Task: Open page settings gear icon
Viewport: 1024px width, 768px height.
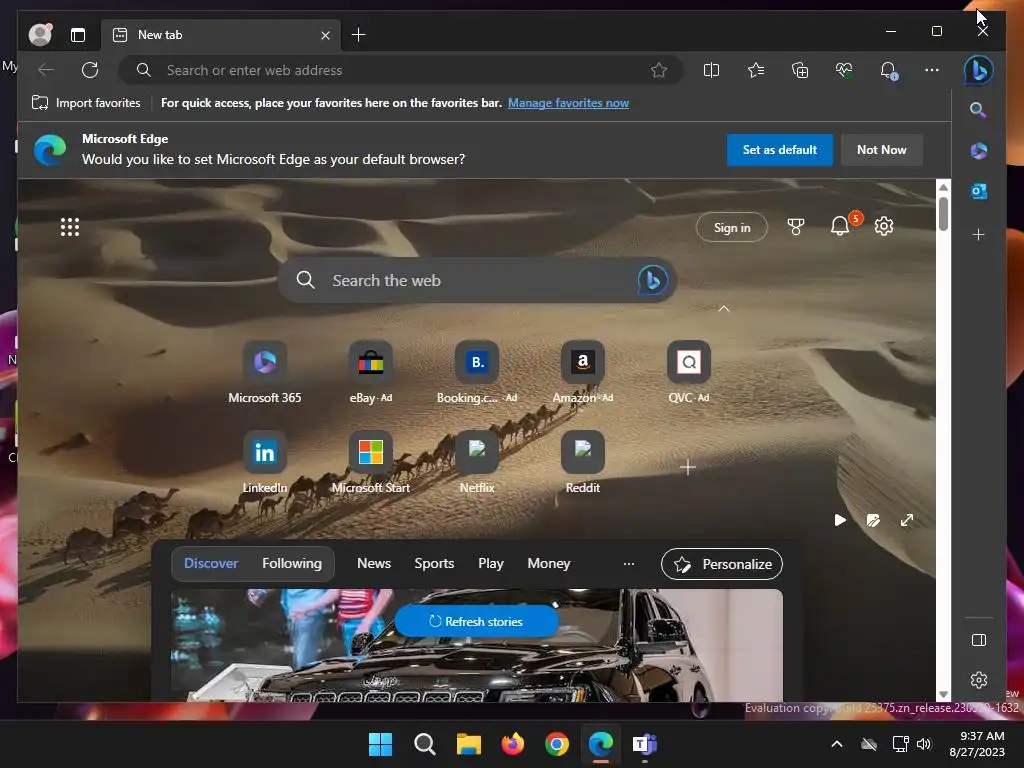Action: point(884,227)
